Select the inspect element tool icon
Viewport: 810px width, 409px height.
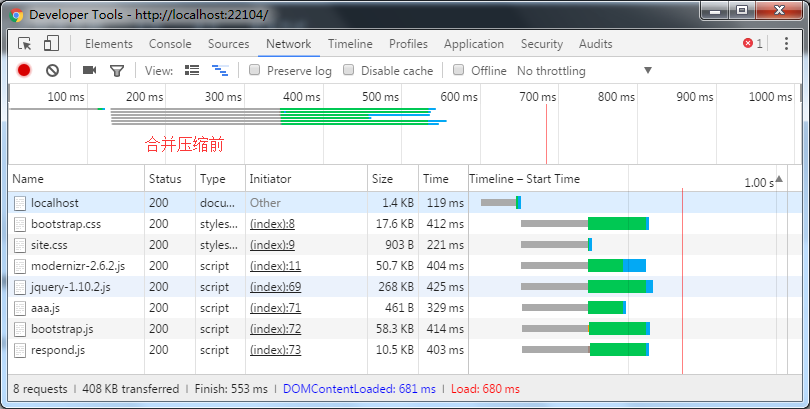(x=24, y=44)
